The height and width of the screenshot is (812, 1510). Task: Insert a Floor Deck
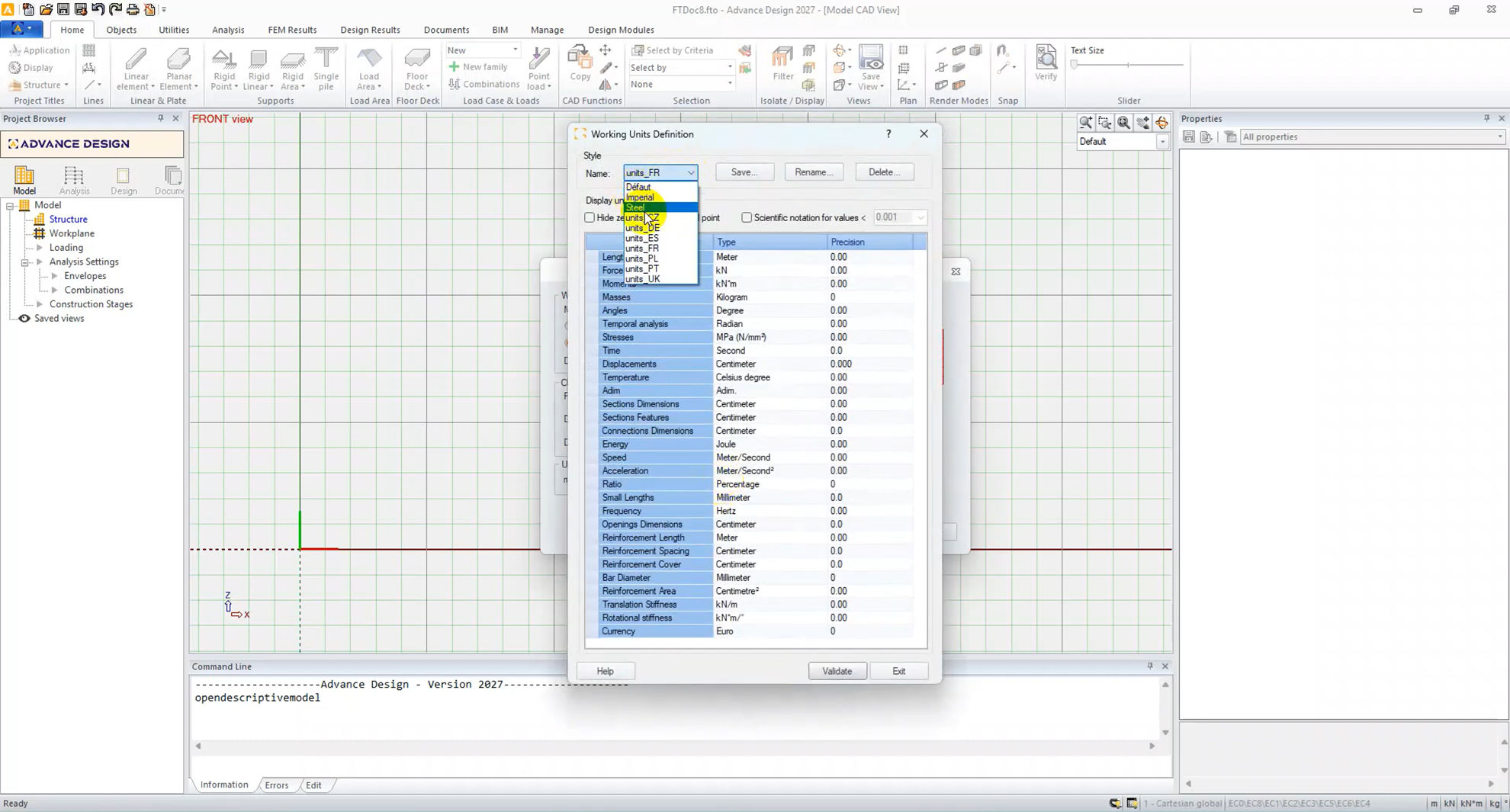tap(417, 69)
